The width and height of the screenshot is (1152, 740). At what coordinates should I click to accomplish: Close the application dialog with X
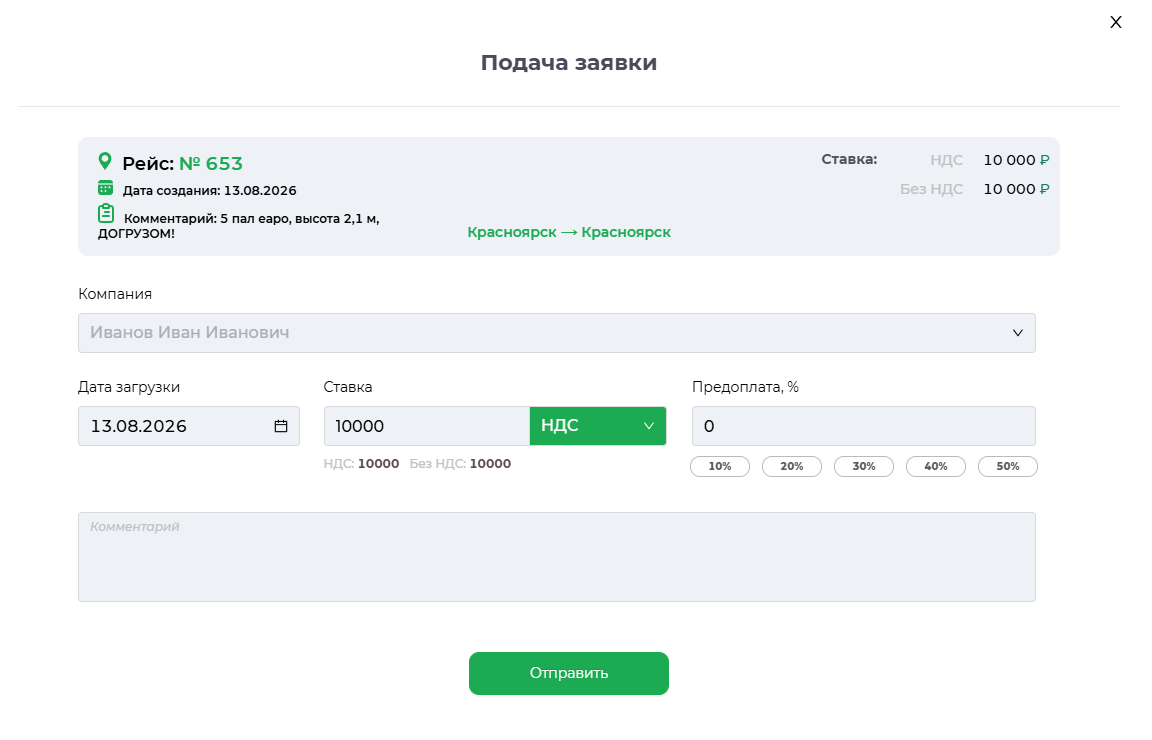pos(1115,22)
